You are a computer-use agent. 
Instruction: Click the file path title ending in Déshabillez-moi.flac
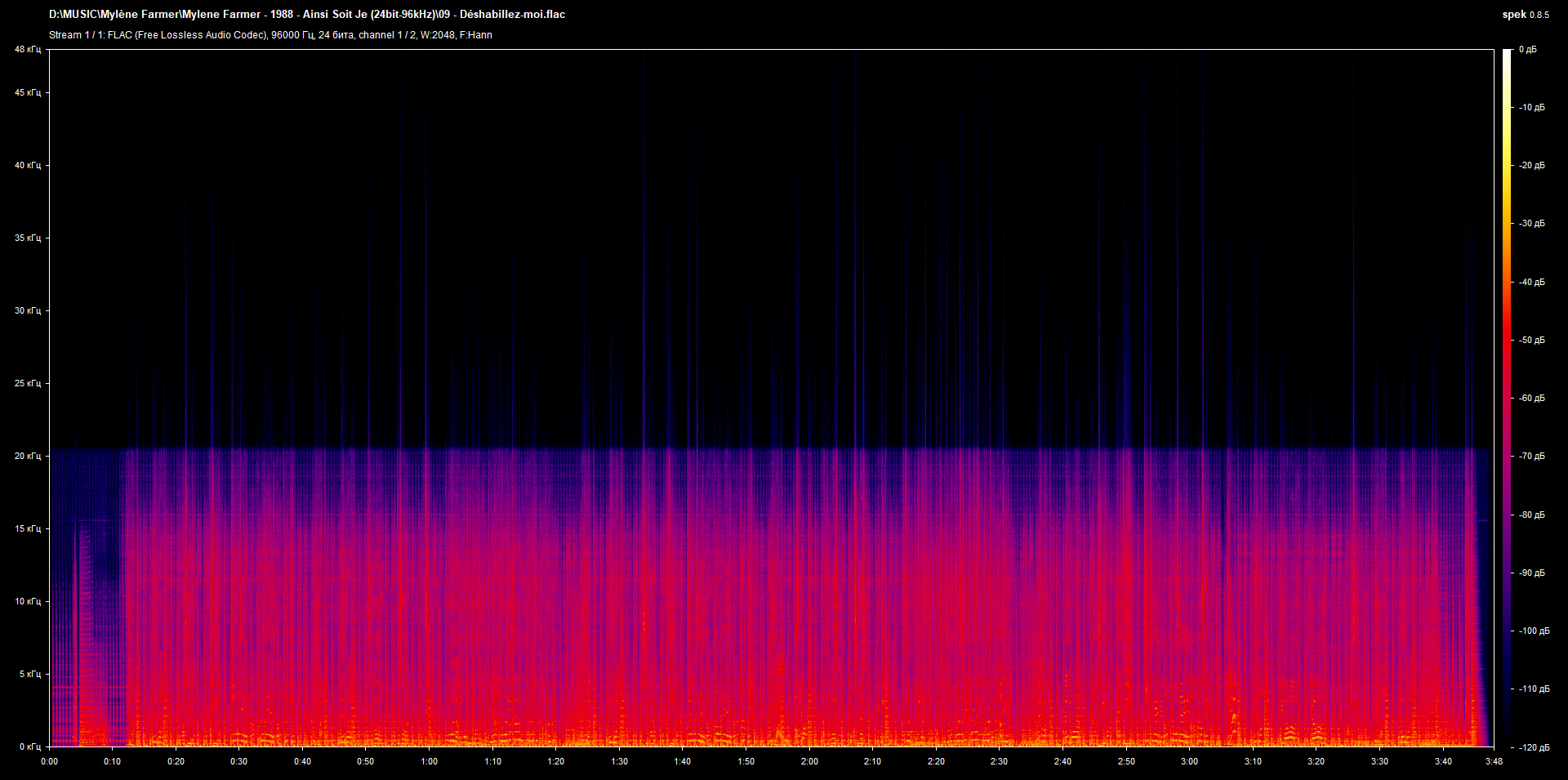(307, 14)
